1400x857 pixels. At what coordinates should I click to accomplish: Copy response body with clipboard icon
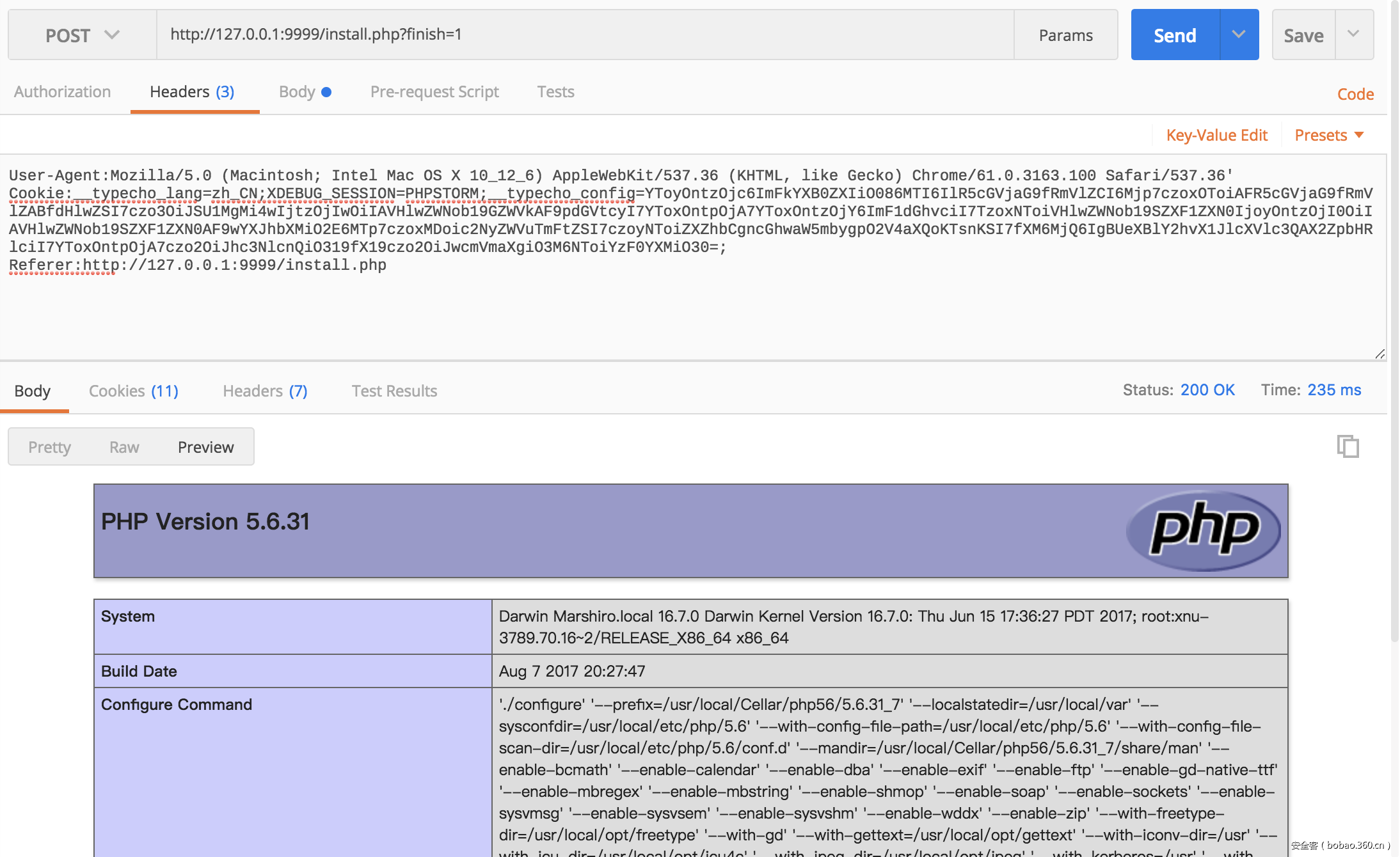click(1348, 446)
